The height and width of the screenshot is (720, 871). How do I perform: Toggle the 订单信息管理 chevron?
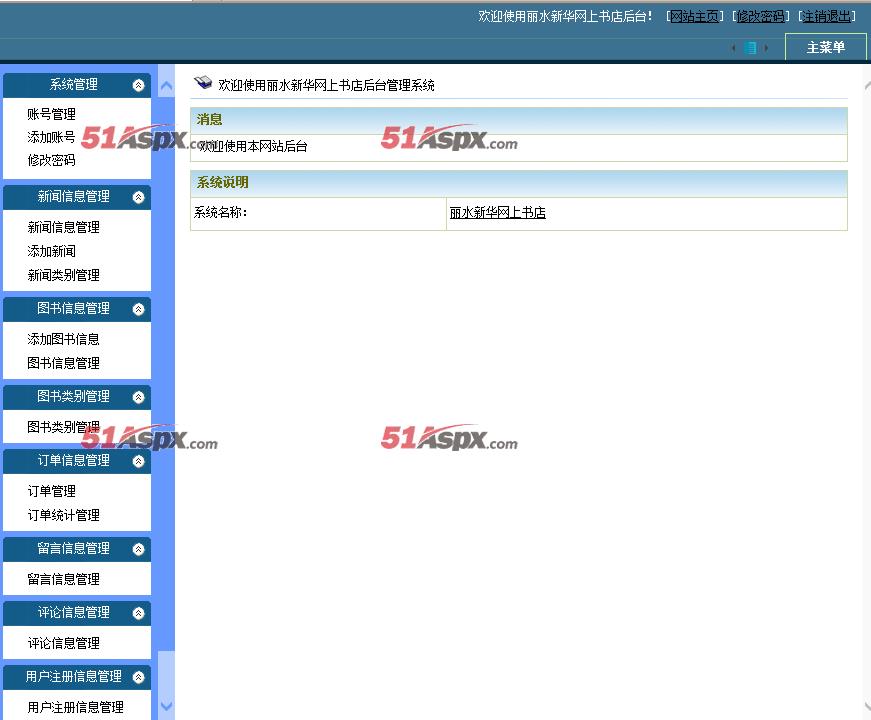pyautogui.click(x=138, y=461)
